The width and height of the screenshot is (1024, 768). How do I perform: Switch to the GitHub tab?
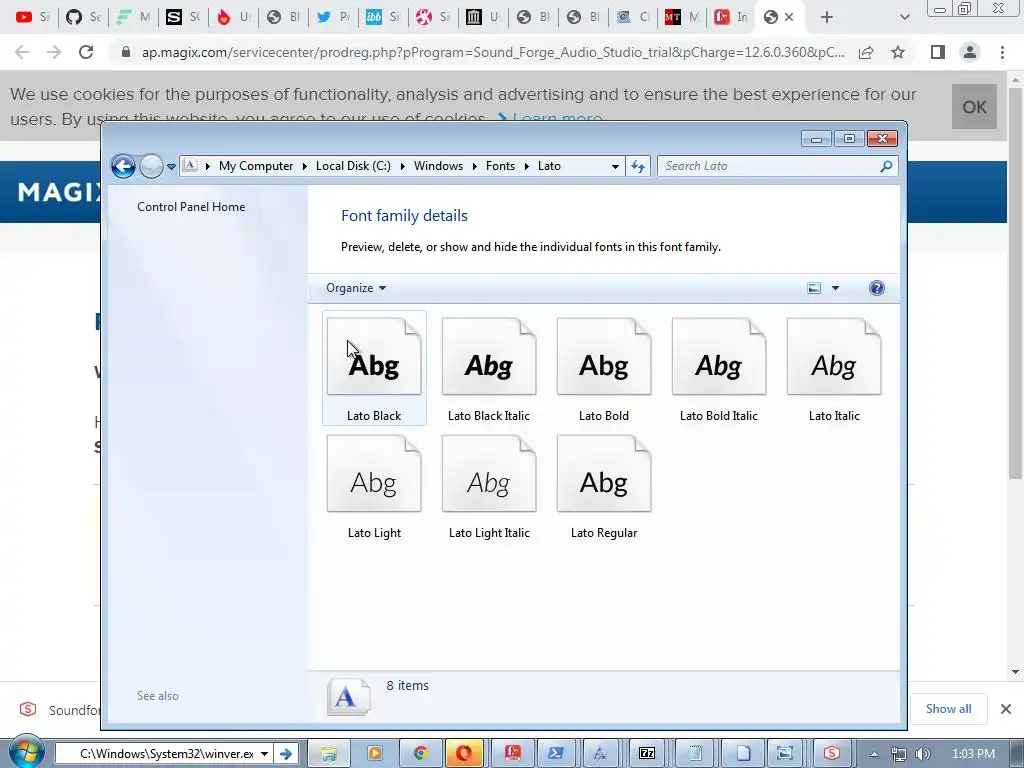pyautogui.click(x=83, y=17)
